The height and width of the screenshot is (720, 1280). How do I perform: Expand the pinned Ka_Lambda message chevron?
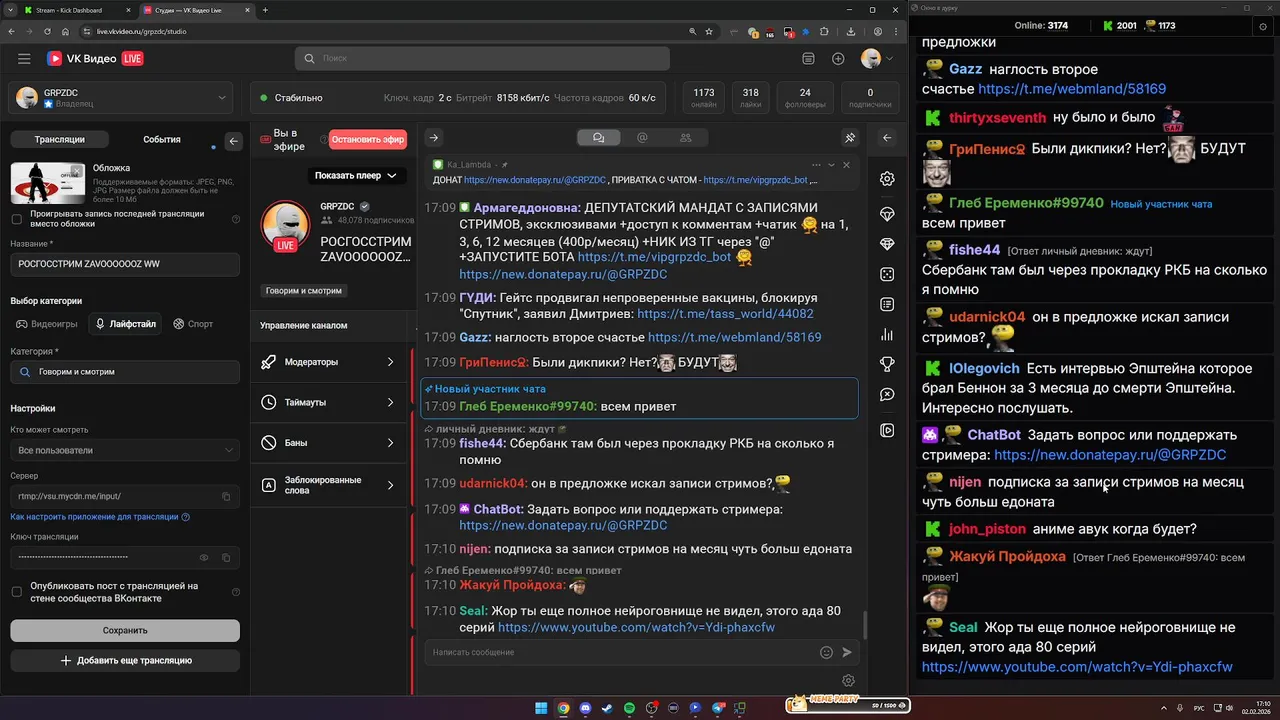tap(830, 165)
